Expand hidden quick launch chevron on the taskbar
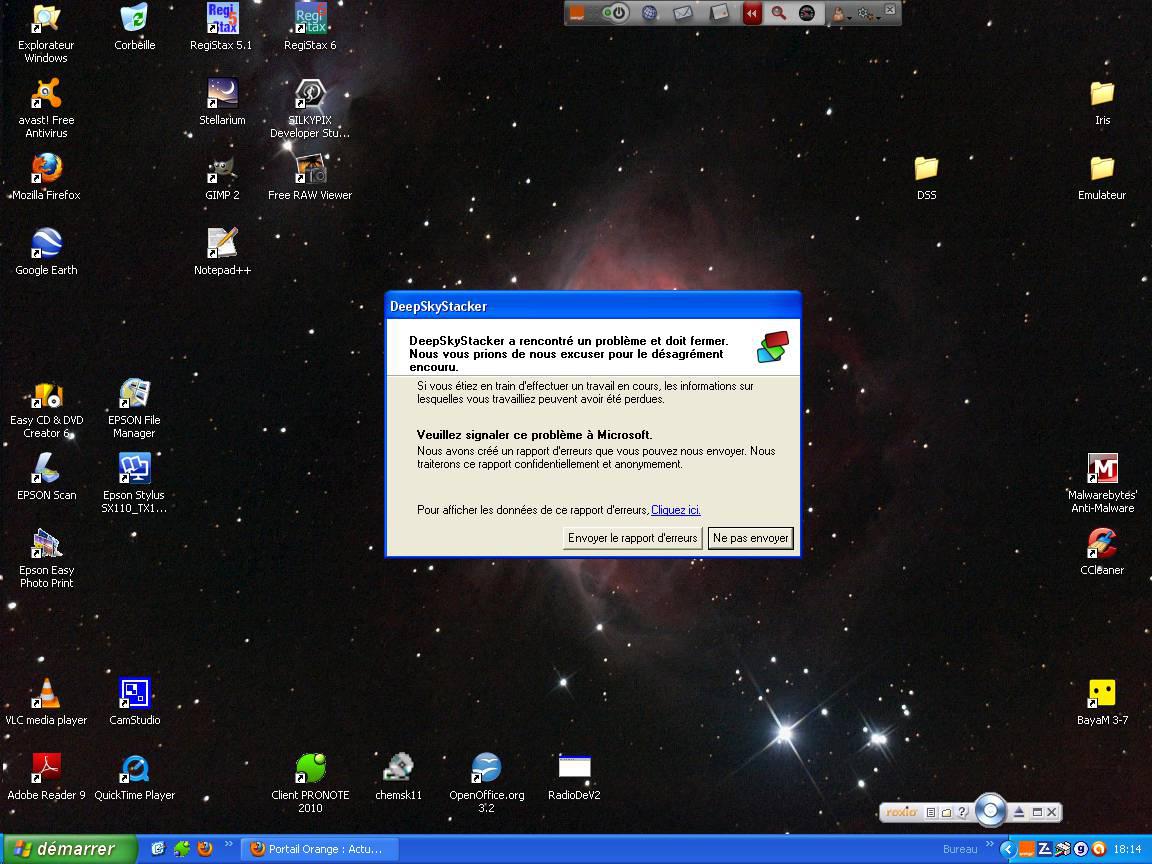1152x864 pixels. coord(228,843)
